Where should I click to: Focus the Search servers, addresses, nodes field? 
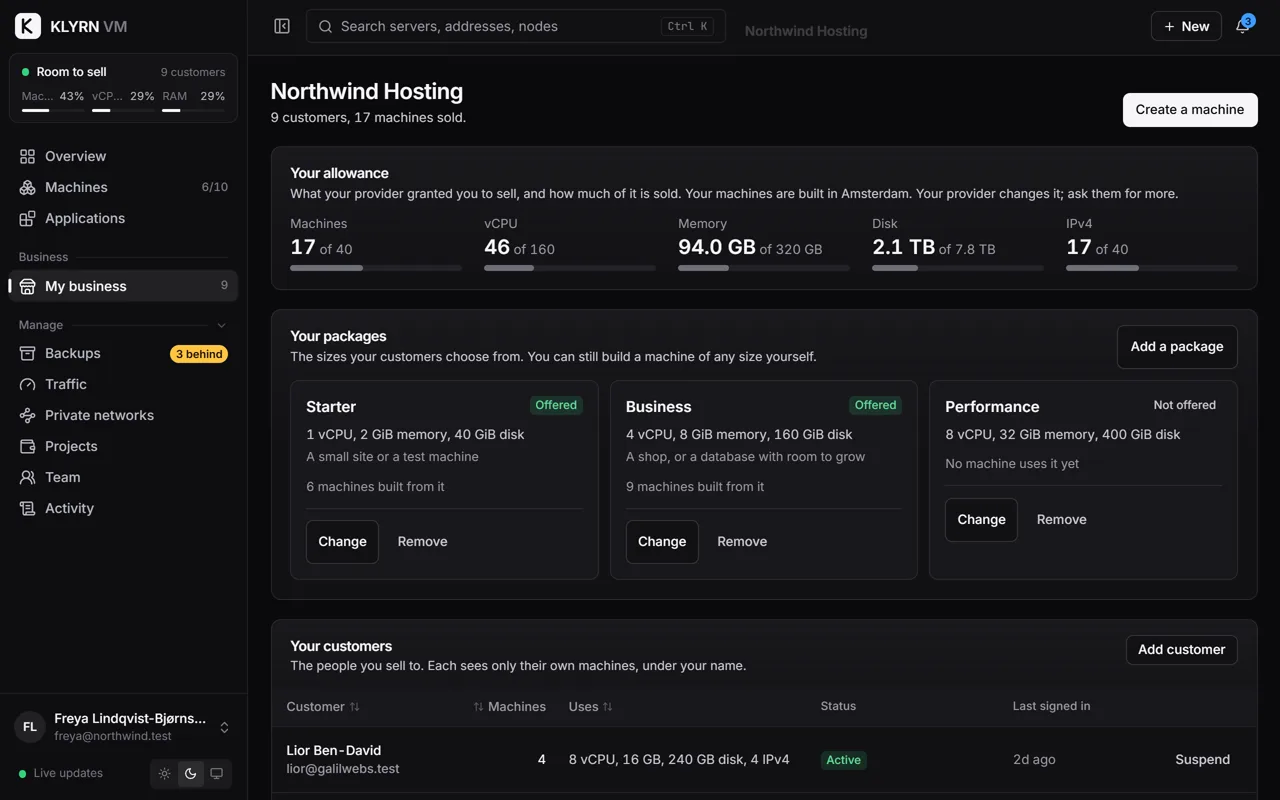click(x=516, y=26)
